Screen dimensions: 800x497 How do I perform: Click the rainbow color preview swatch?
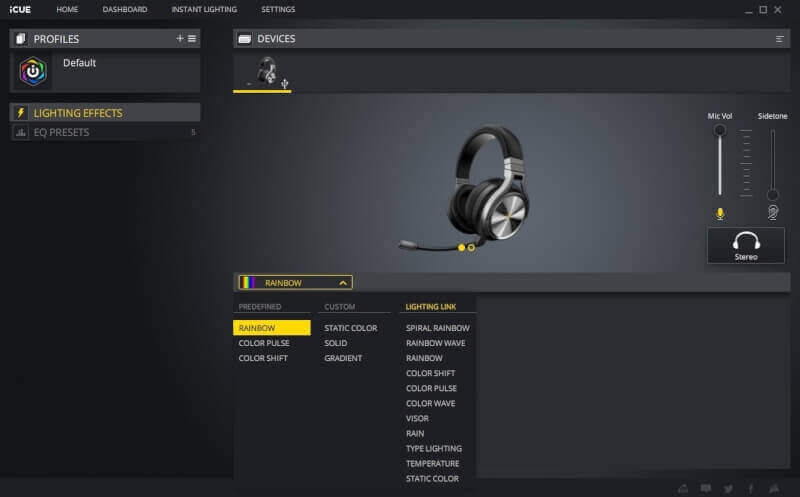(248, 283)
